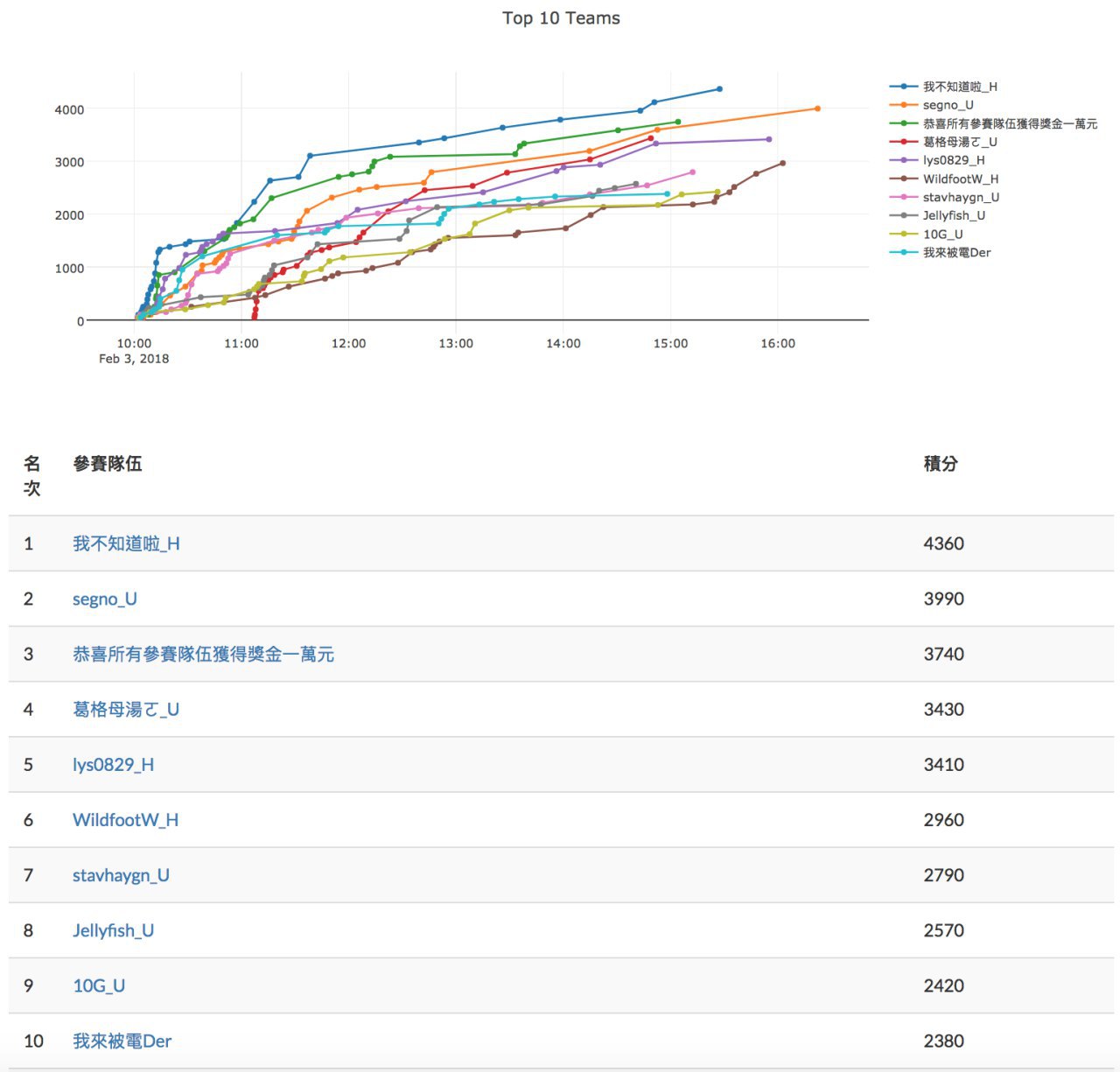
Task: Toggle 葛格母湯ㄛ_U legend entry
Action: click(943, 142)
